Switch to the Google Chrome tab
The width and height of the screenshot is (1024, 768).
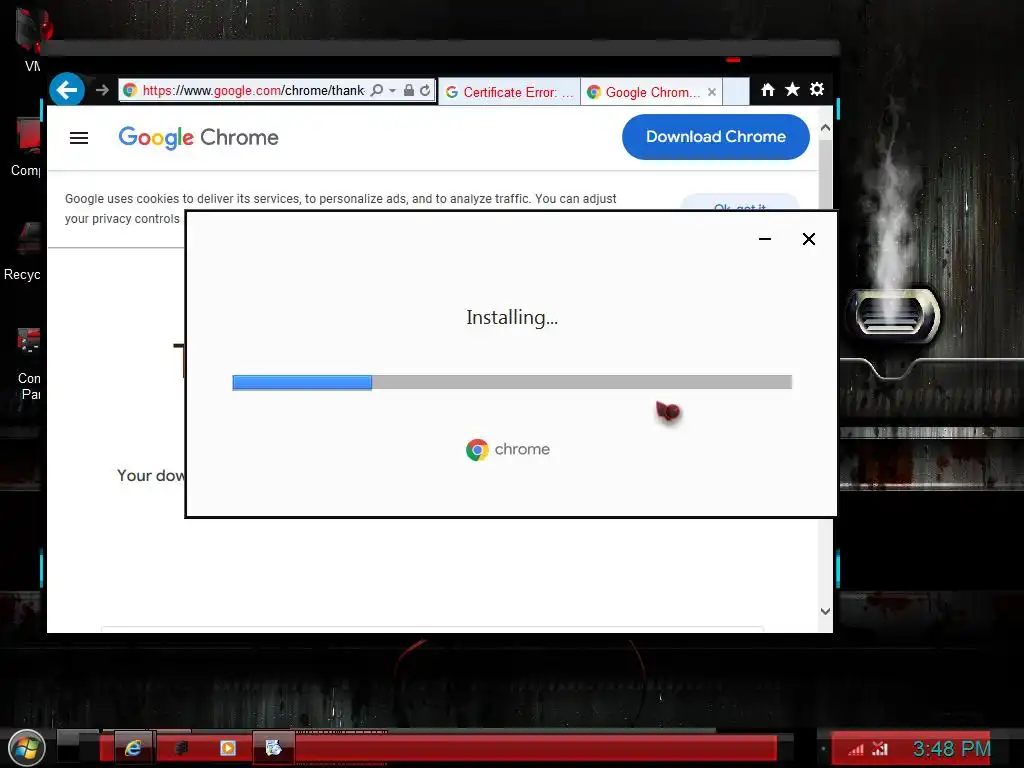click(643, 92)
